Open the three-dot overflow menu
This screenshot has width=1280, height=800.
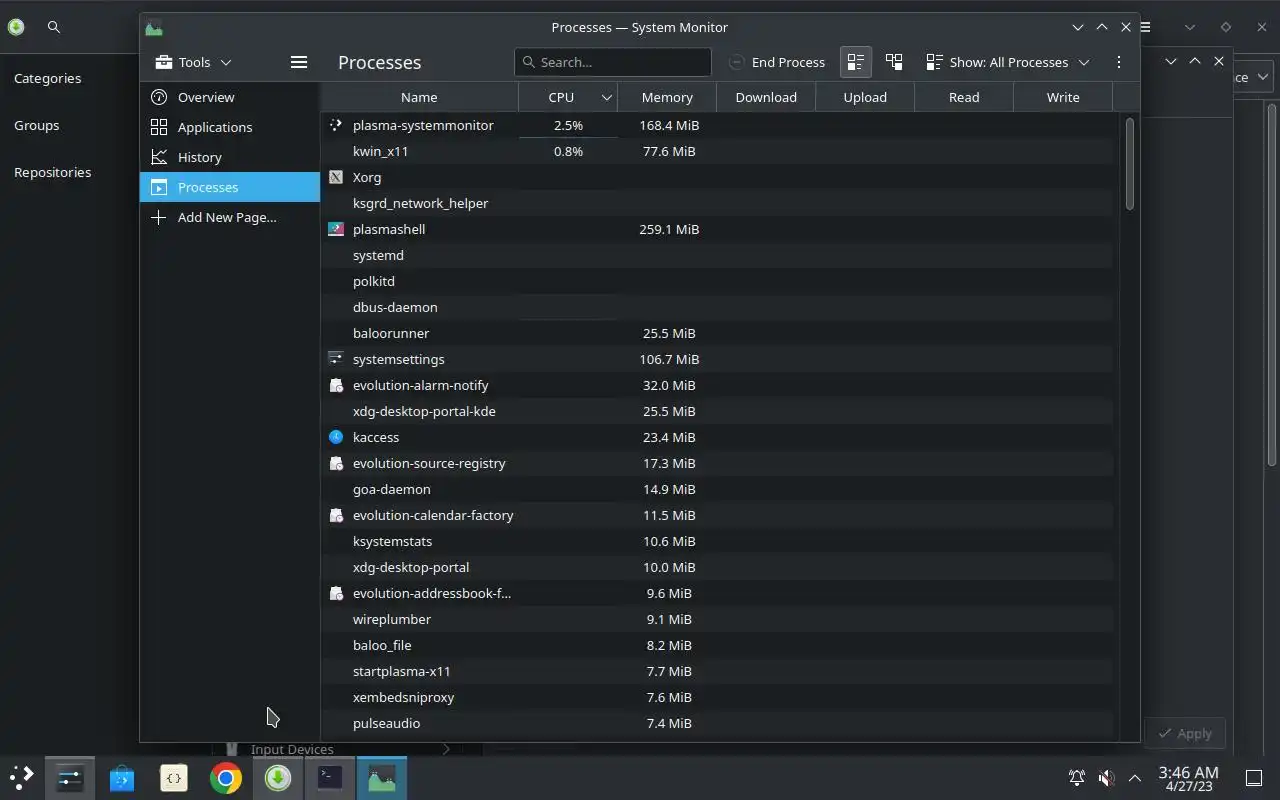tap(1118, 62)
